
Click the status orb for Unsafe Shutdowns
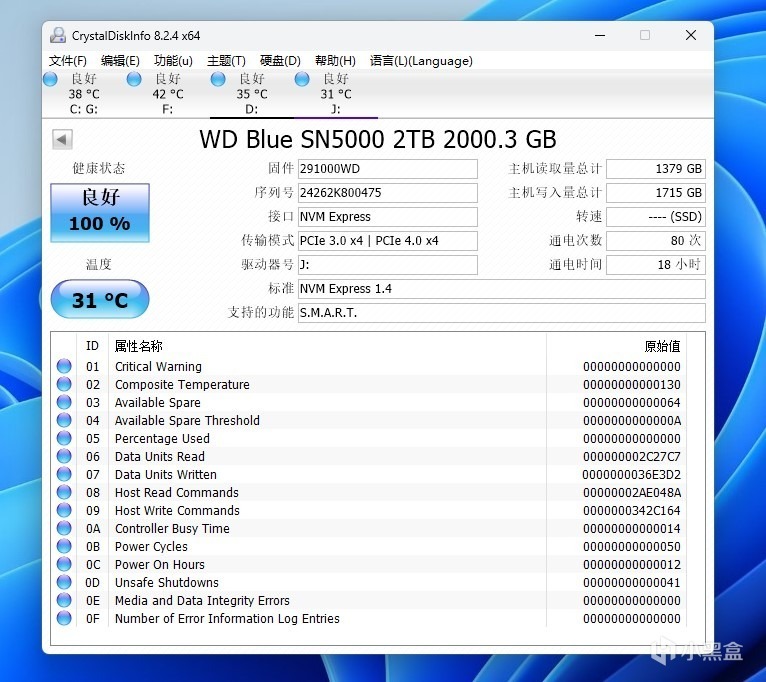tap(64, 582)
